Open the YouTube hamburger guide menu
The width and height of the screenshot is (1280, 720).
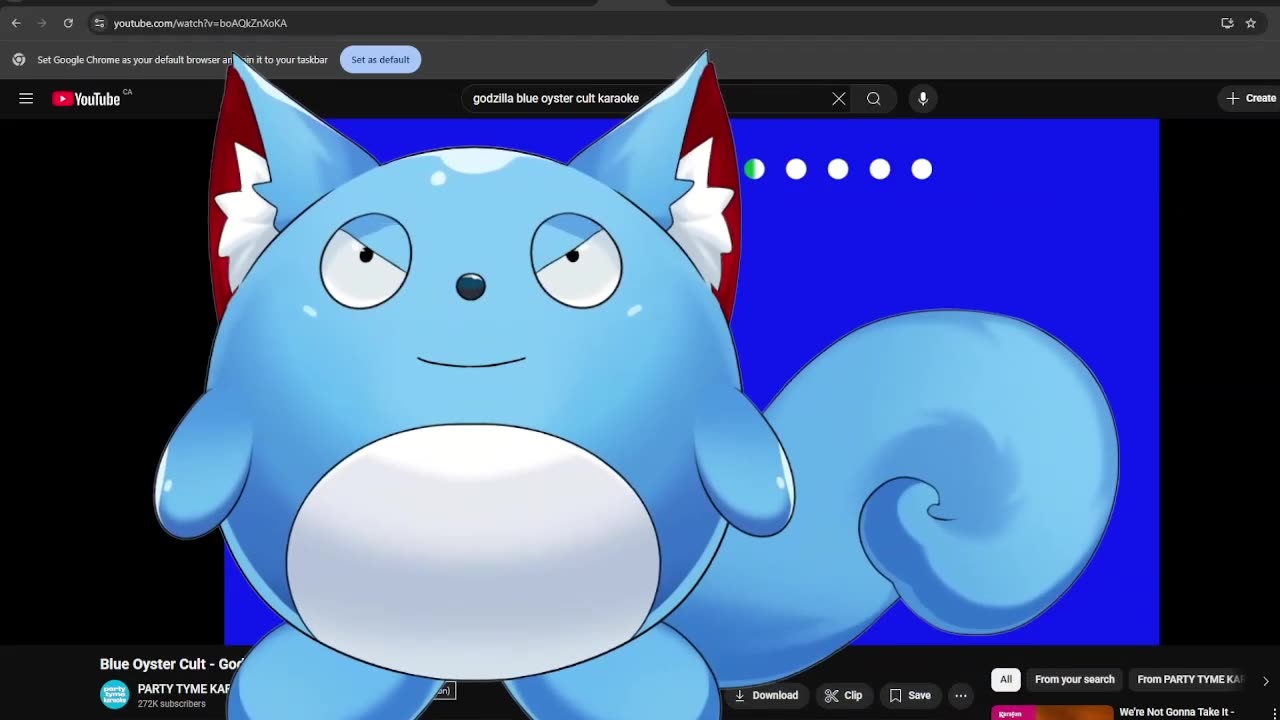(26, 98)
